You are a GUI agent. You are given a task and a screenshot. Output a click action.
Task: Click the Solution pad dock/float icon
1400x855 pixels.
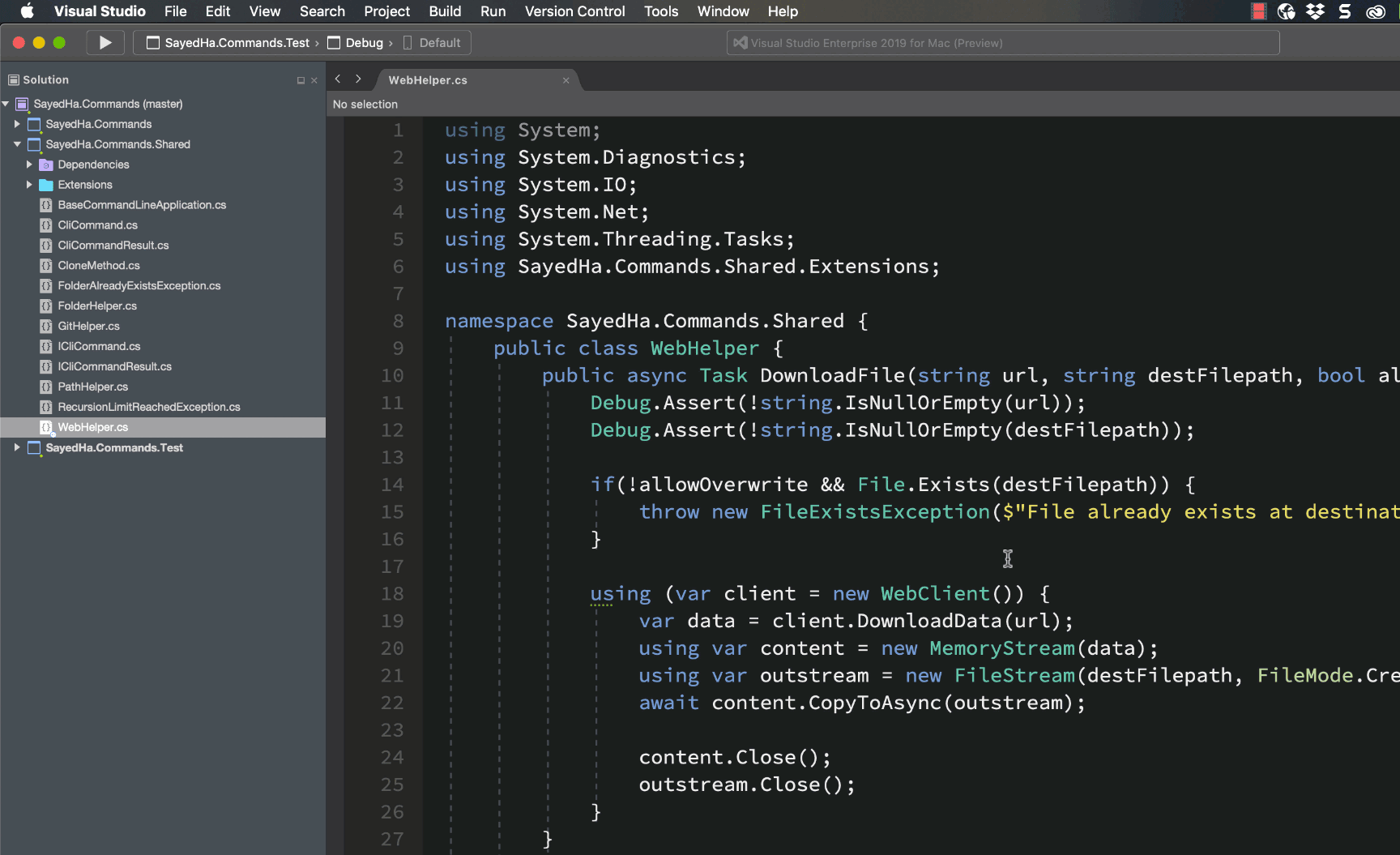pos(301,80)
